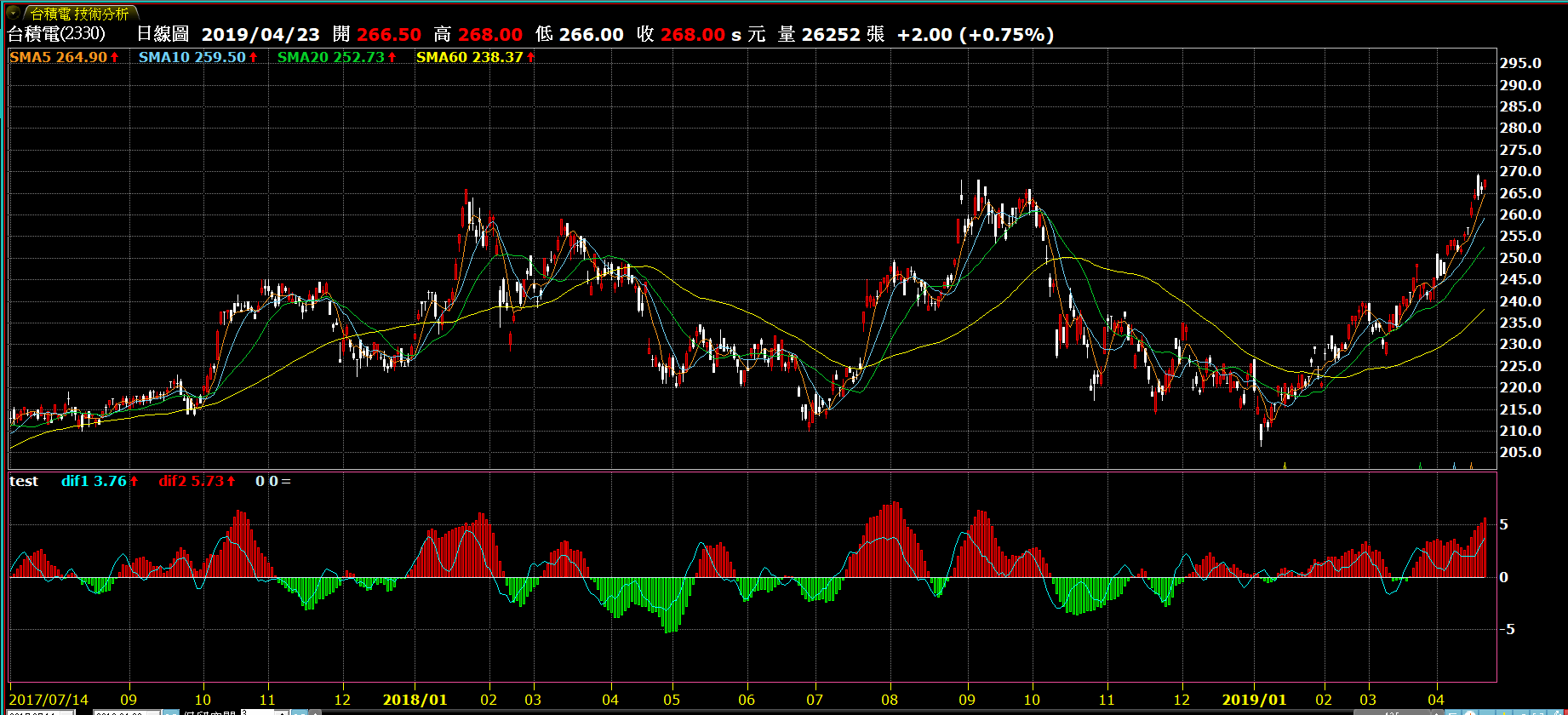Select the SMA5 moving average label
This screenshot has width=1568, height=715.
point(30,57)
